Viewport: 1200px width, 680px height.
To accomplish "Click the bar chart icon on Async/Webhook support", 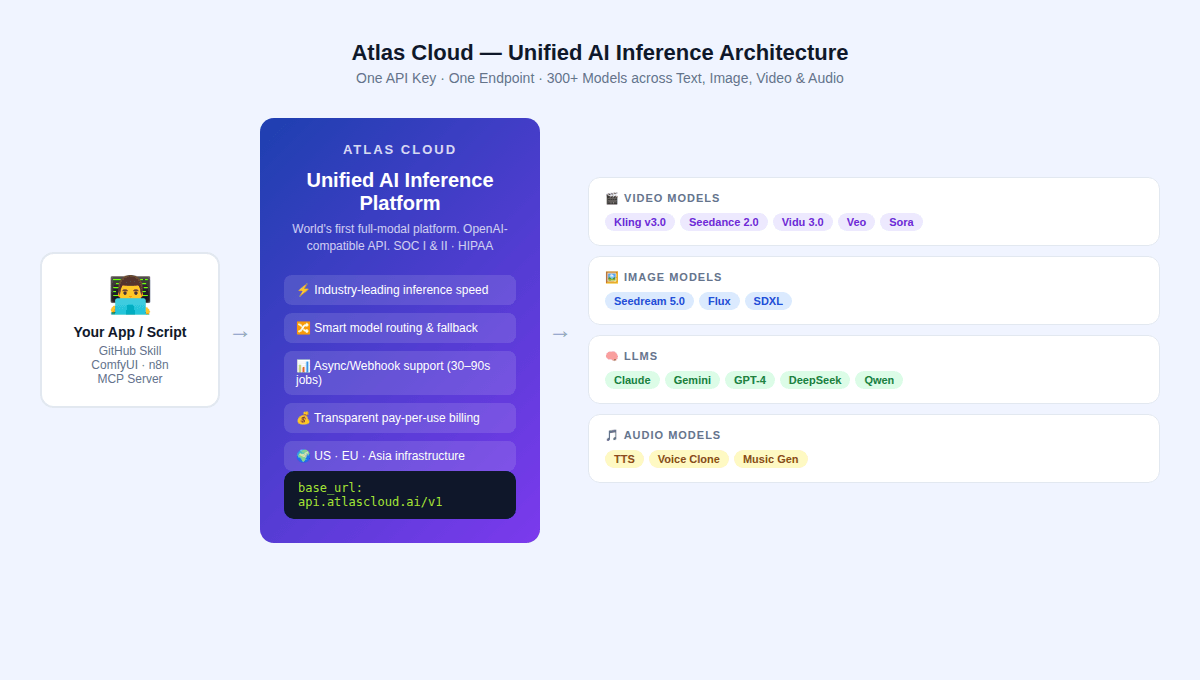I will [x=303, y=365].
